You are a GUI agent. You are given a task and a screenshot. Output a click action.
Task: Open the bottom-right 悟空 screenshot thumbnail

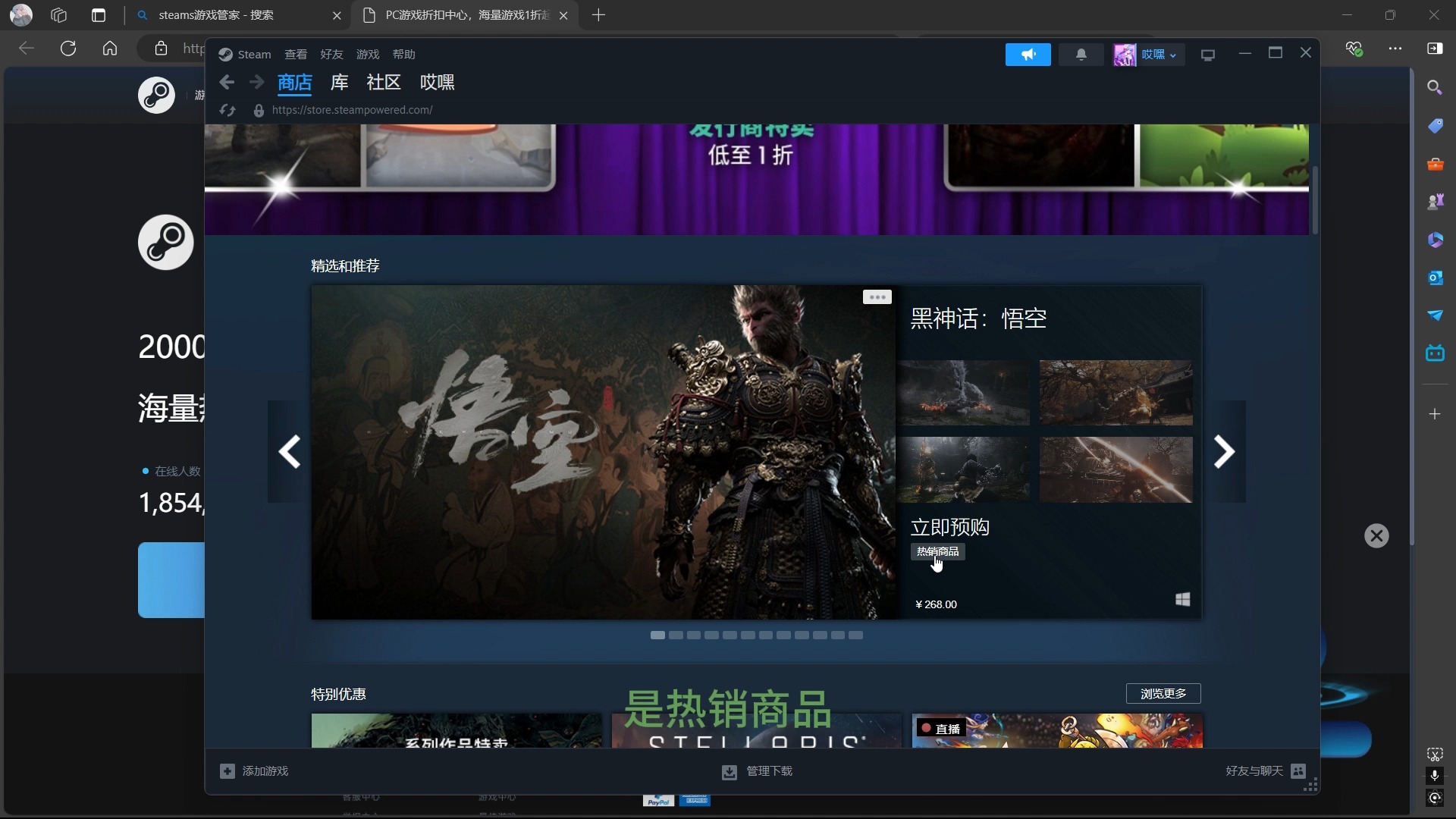[1116, 469]
